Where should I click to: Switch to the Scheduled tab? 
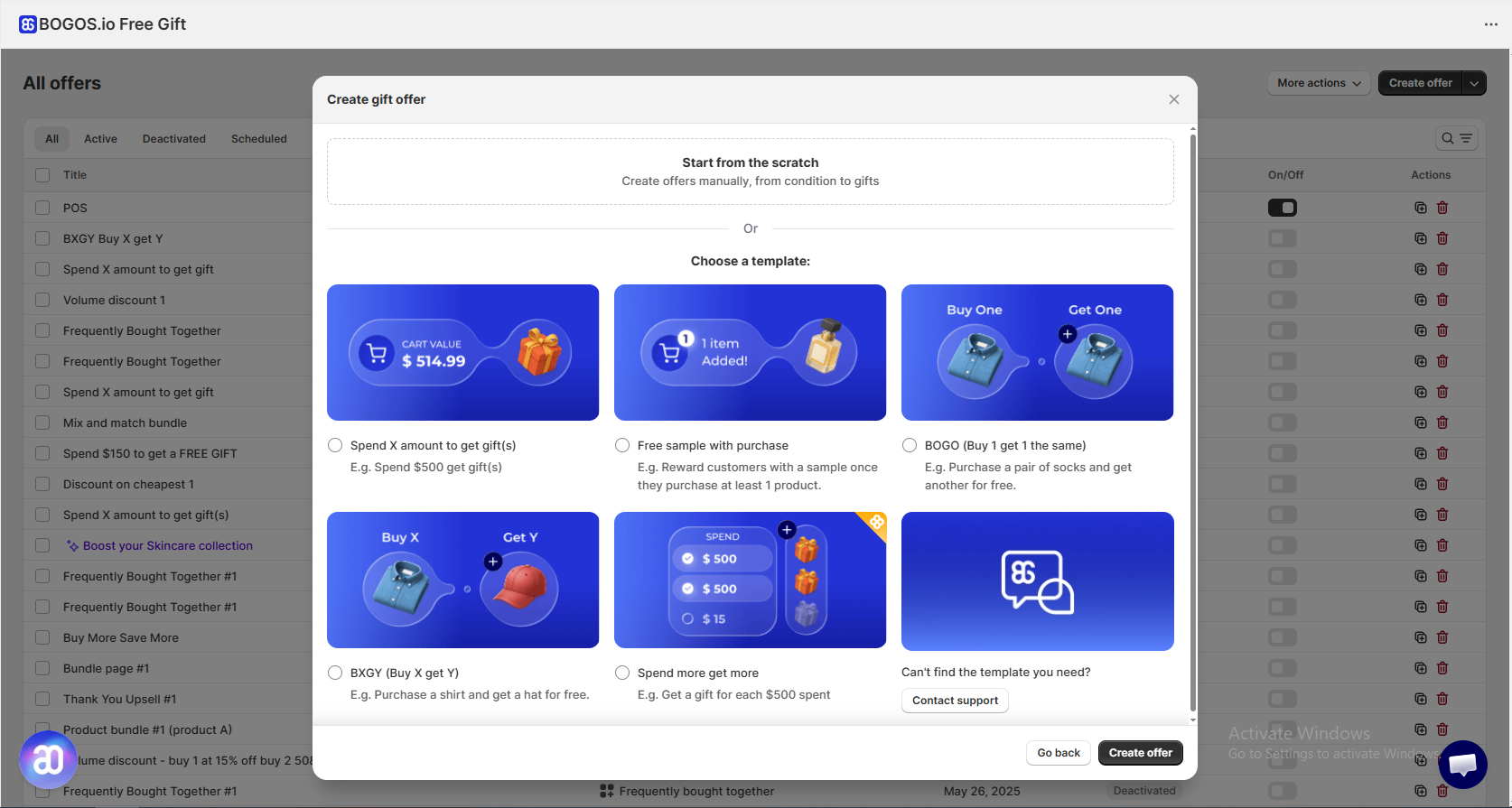click(x=258, y=139)
